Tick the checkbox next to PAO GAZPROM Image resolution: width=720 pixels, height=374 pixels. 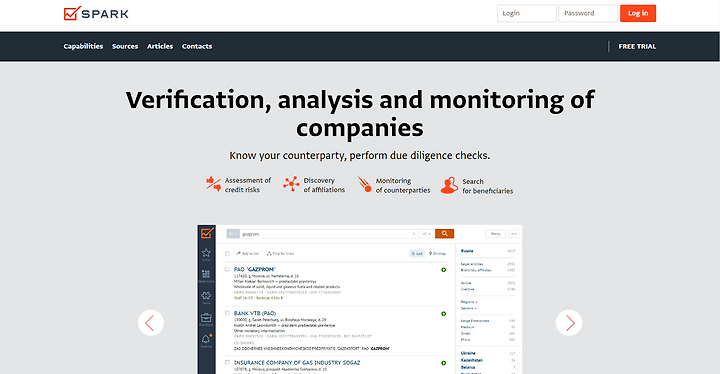point(227,269)
